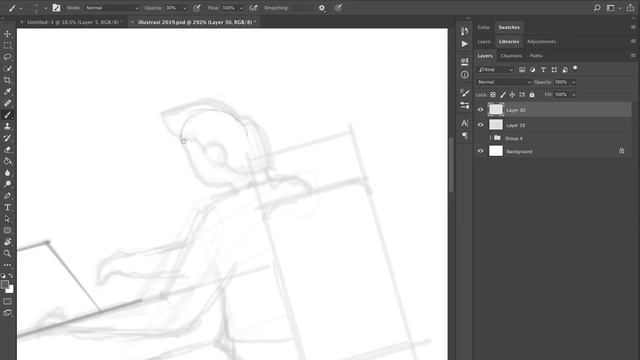Screen dimensions: 640x360
Task: Select the Dodge tool
Action: coord(7,184)
